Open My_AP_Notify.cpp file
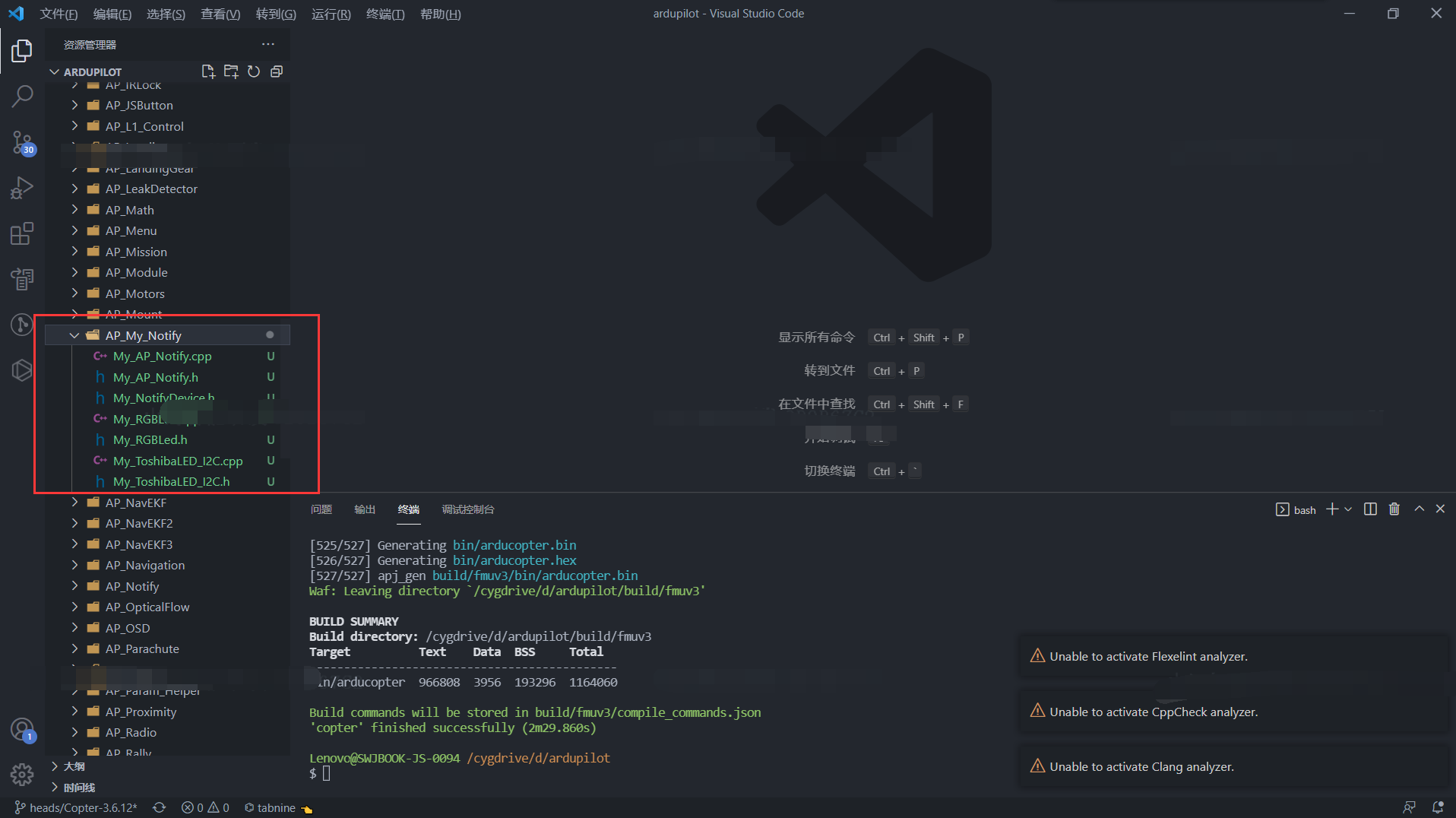 (167, 356)
